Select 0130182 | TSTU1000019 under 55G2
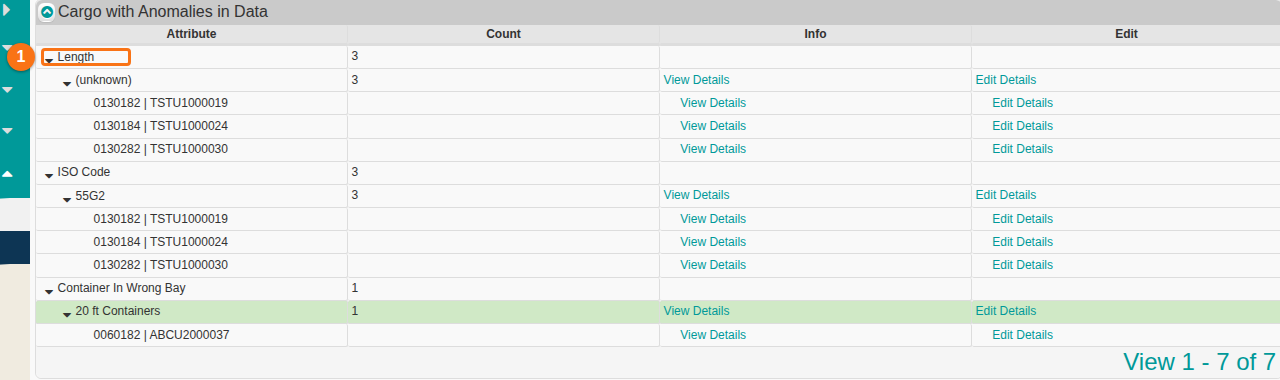 161,219
